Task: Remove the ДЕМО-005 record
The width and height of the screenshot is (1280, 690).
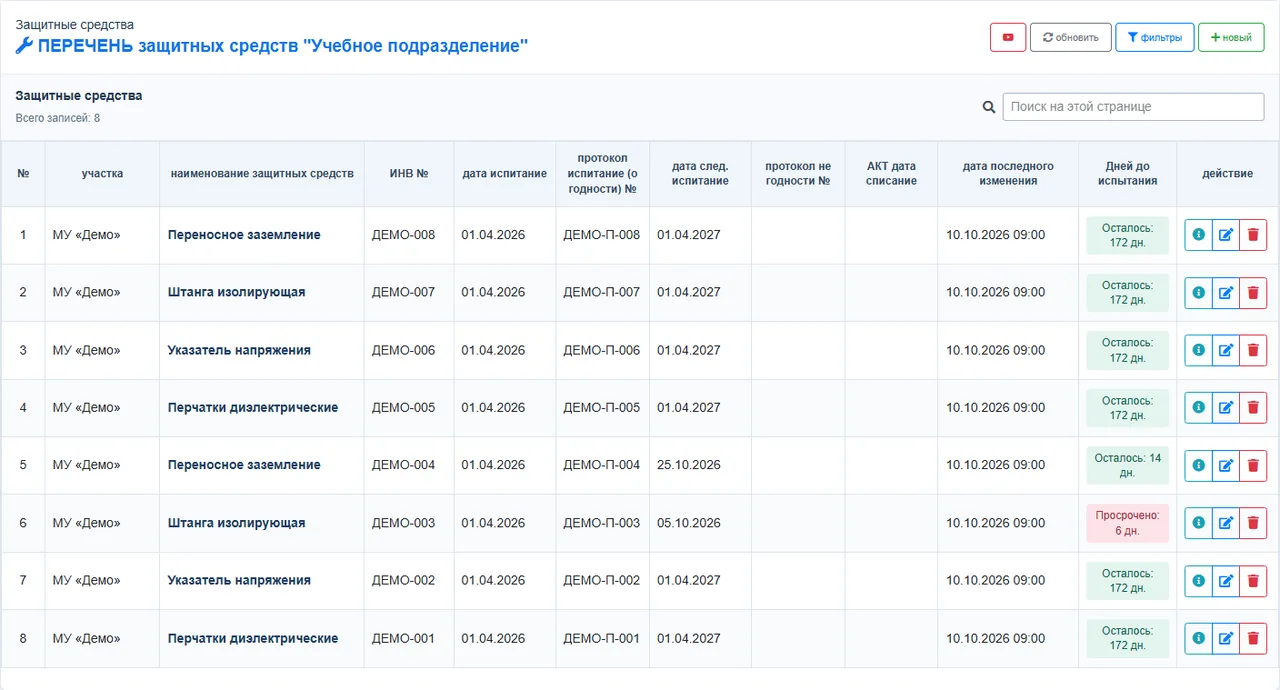Action: click(x=1253, y=408)
